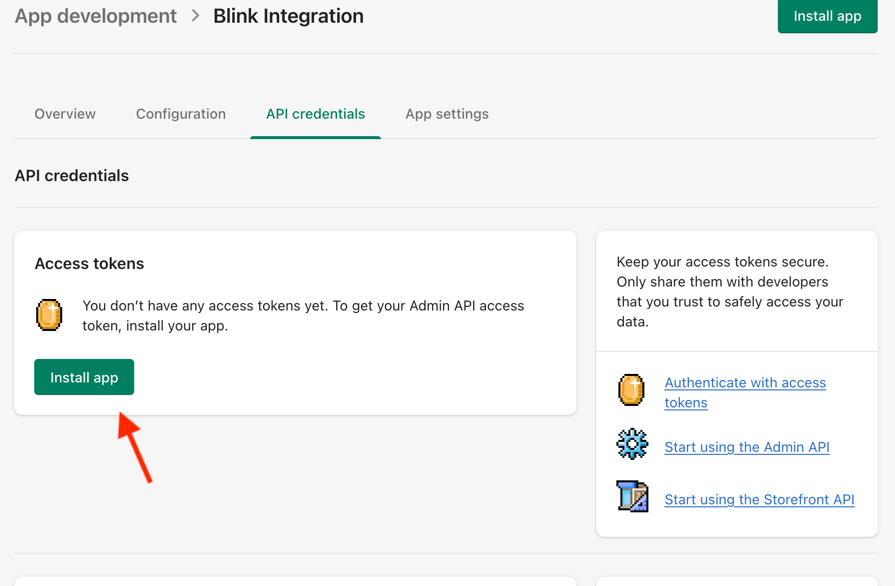This screenshot has width=895, height=586.
Task: Open the Overview tab
Action: [65, 114]
